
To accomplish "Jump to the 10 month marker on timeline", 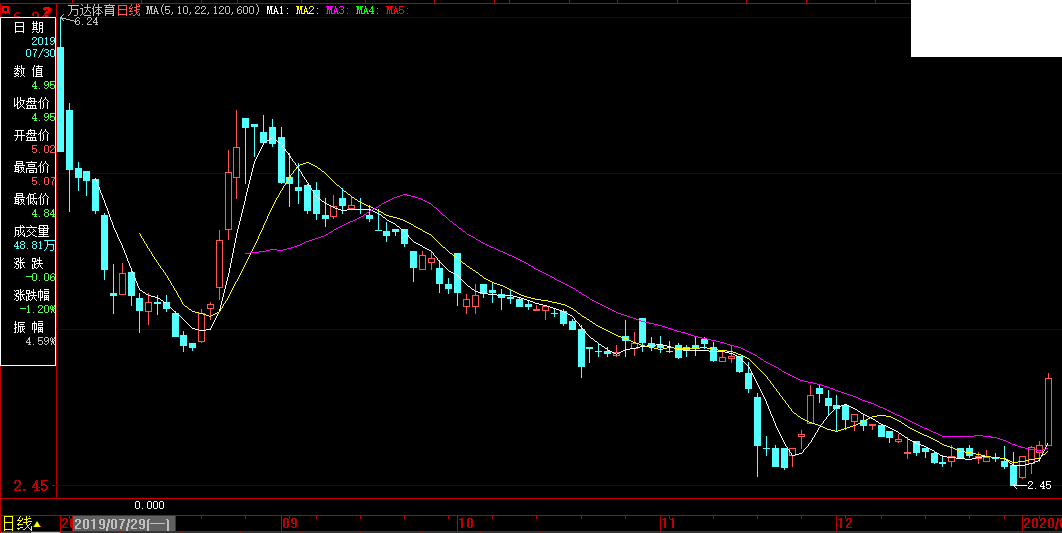I will tap(466, 523).
